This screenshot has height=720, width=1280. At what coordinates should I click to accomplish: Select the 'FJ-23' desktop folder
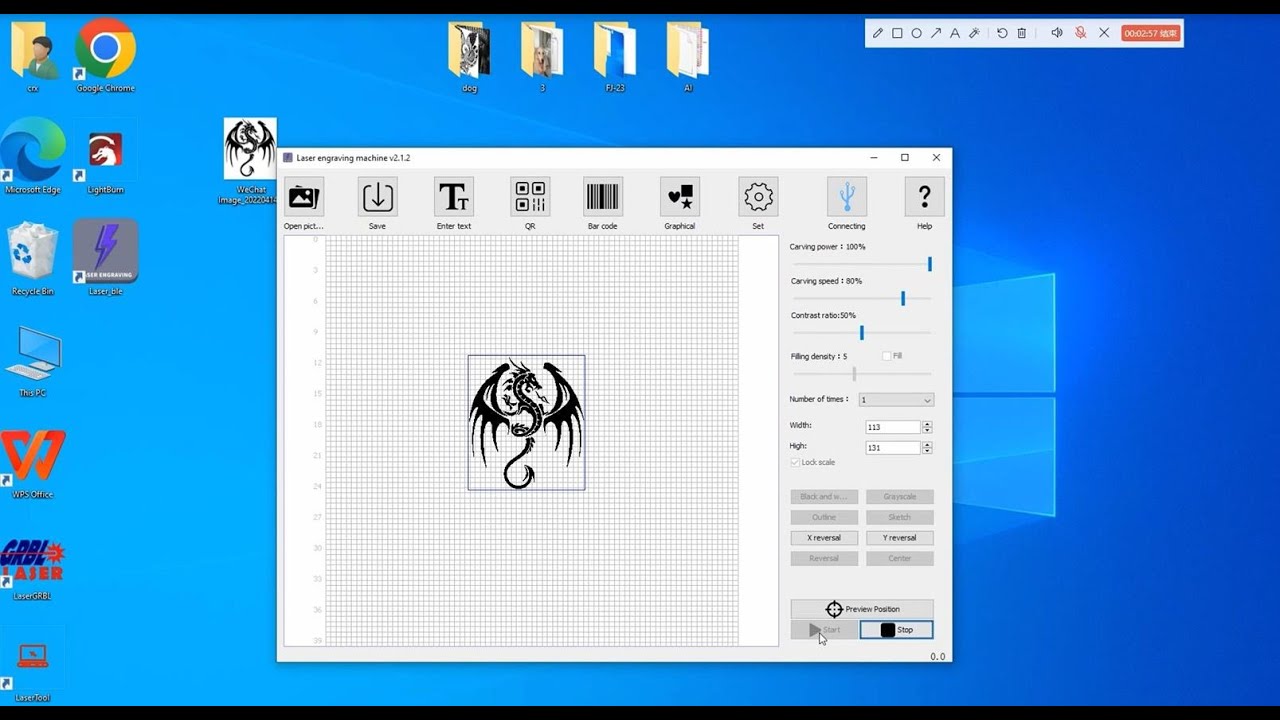click(615, 57)
